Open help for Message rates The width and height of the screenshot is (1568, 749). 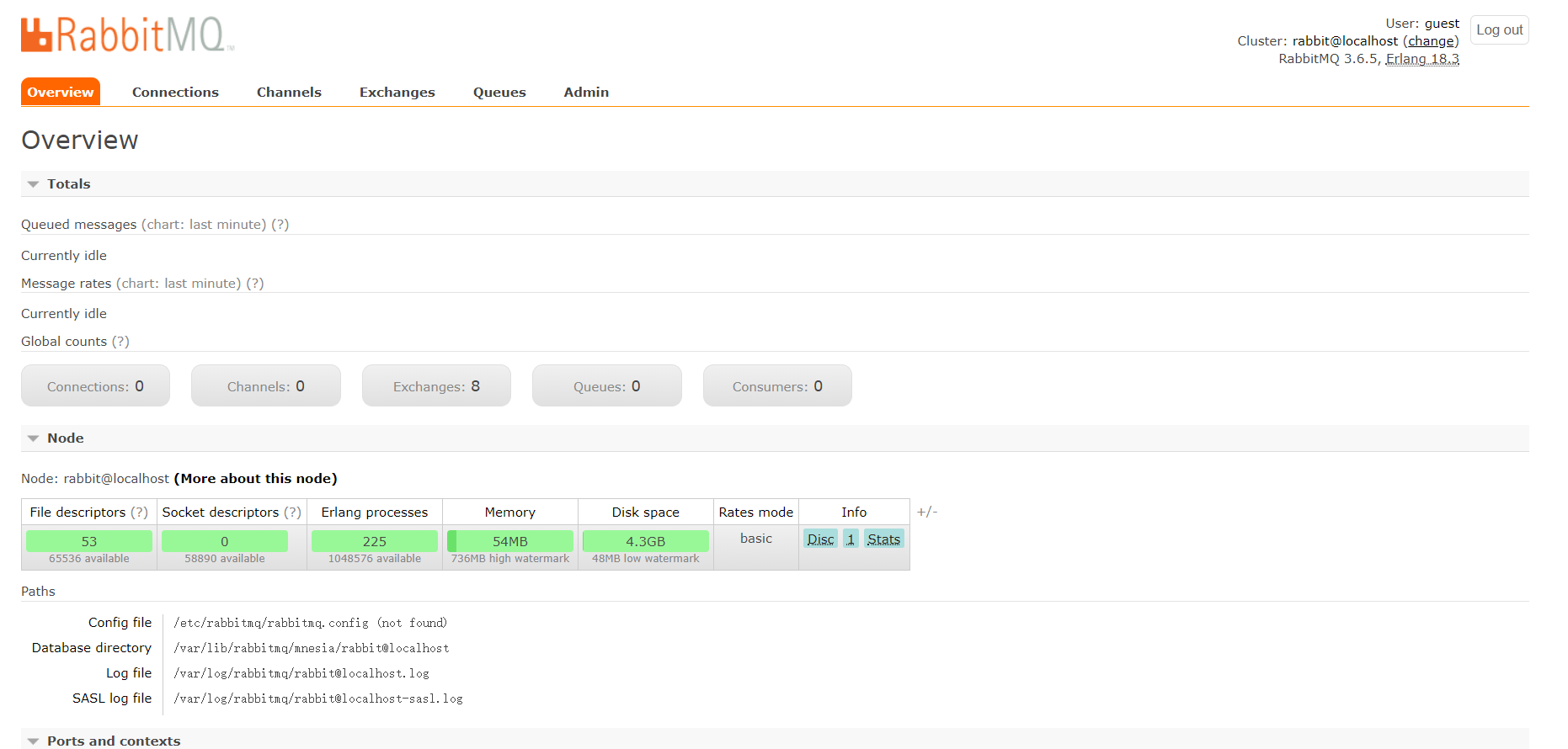[x=254, y=283]
